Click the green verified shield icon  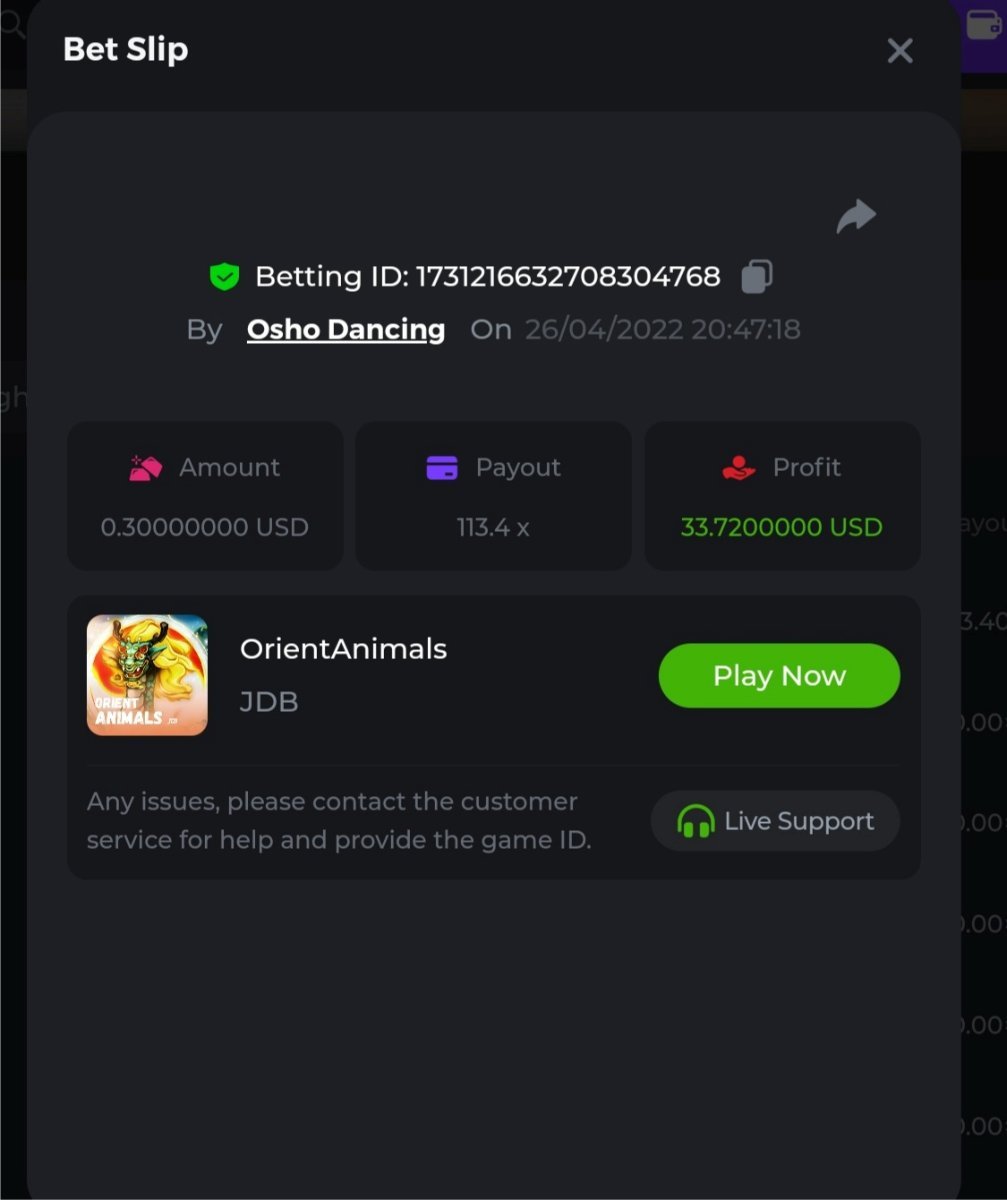[225, 277]
